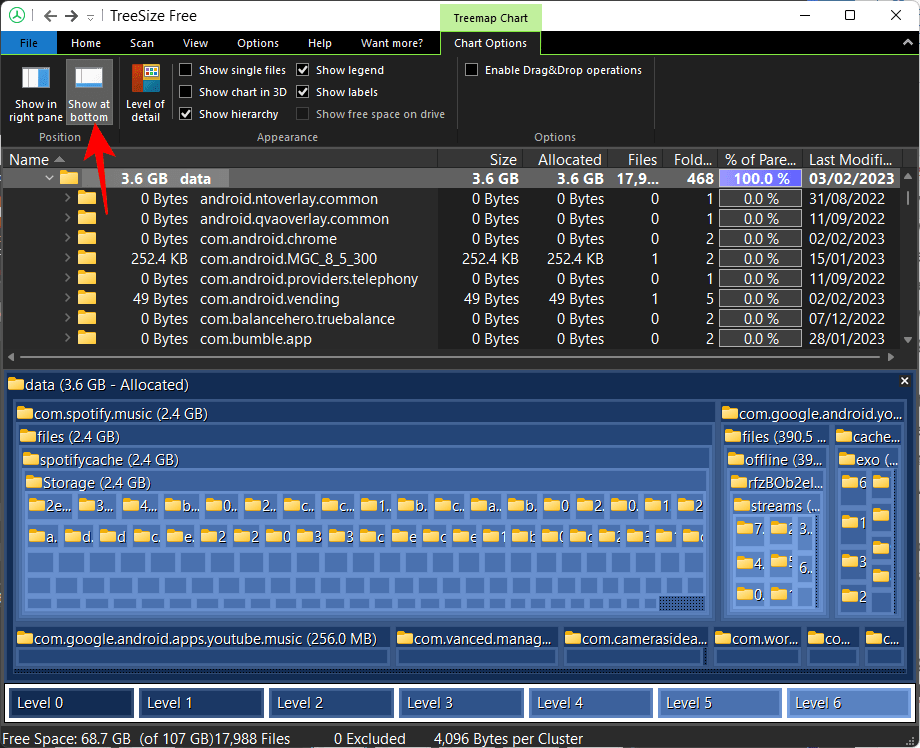This screenshot has width=920, height=748.
Task: Open the Level of detail button
Action: 146,94
